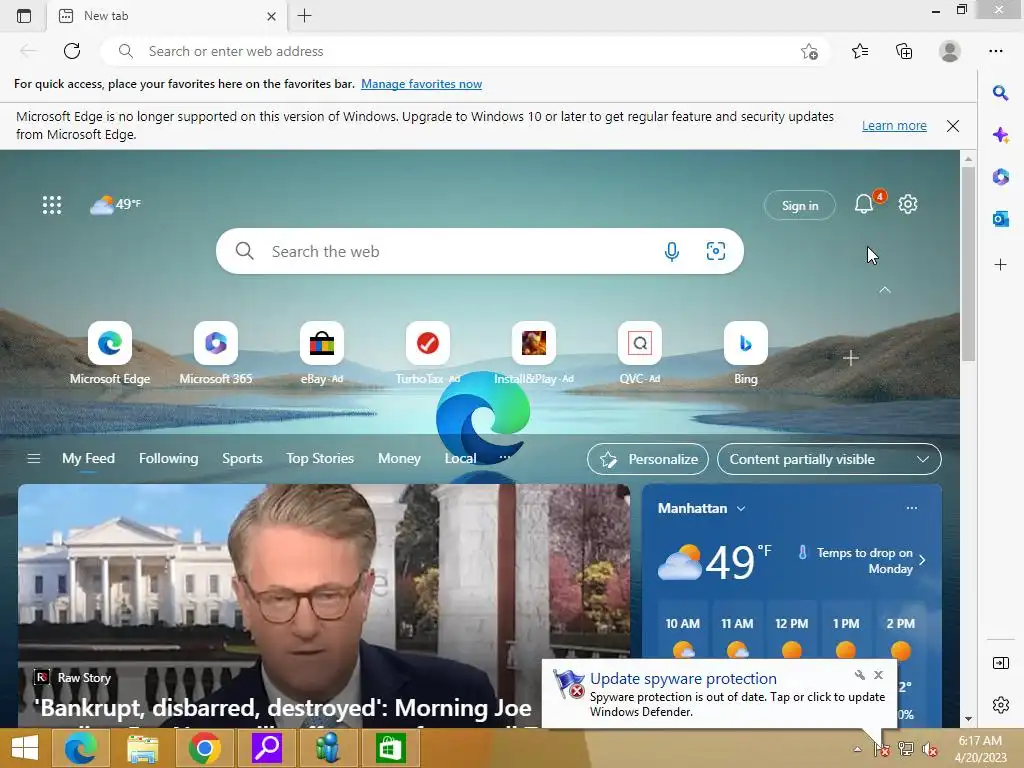The image size is (1024, 768).
Task: Open Microsoft 365 in the sidebar
Action: (x=1000, y=176)
